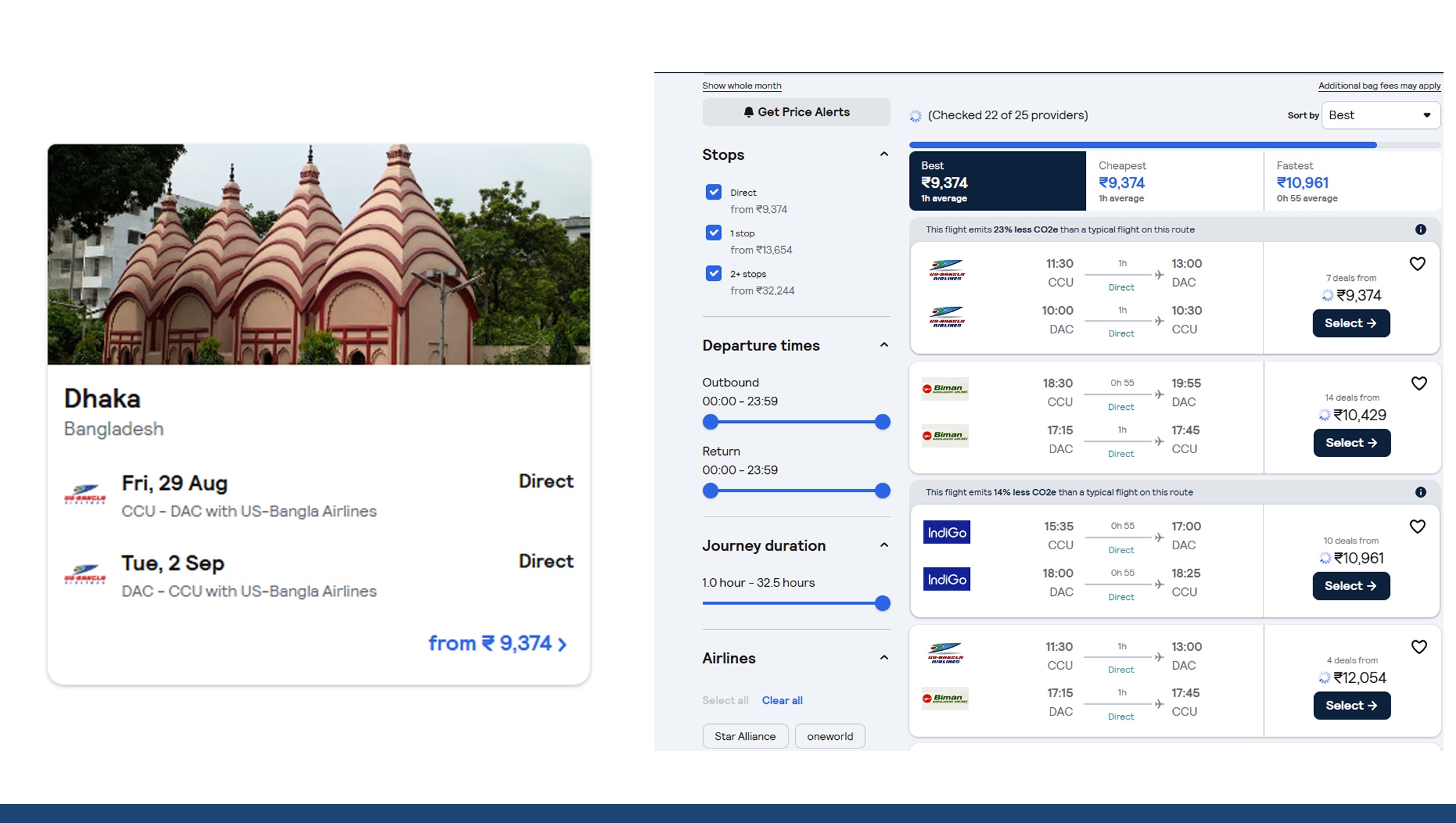The image size is (1456, 823).
Task: Switch to the Fastest results tab
Action: (x=1352, y=181)
